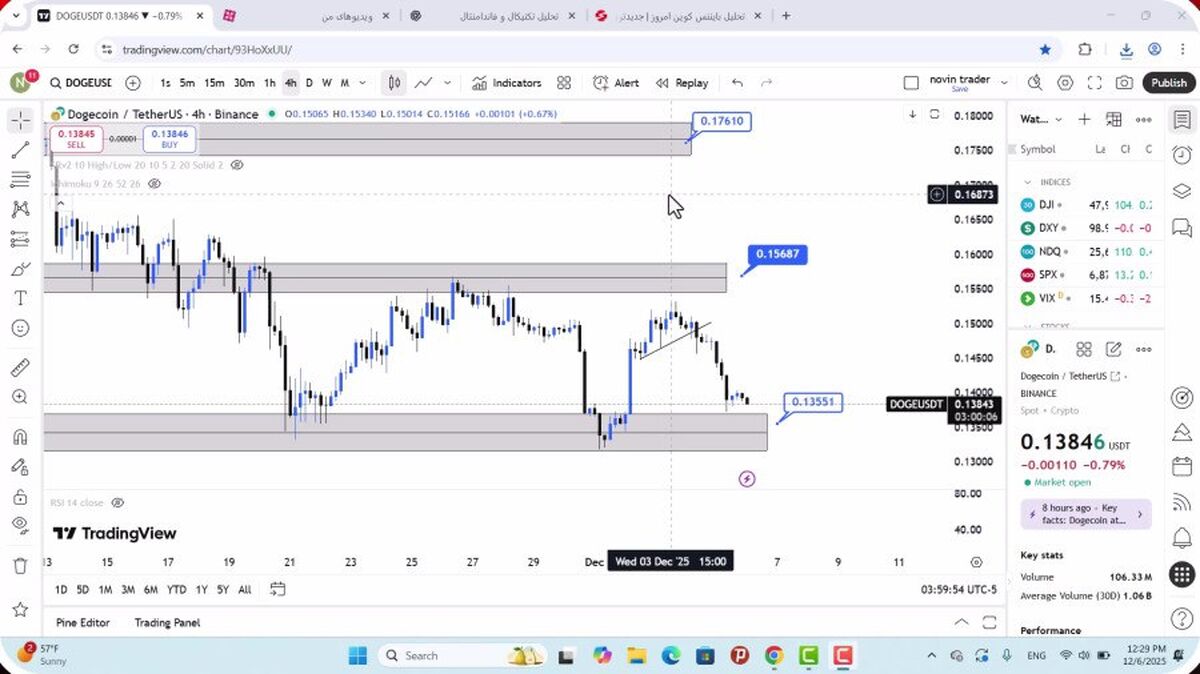The height and width of the screenshot is (674, 1200).
Task: Toggle hide all drawings eye icon
Action: (x=20, y=524)
